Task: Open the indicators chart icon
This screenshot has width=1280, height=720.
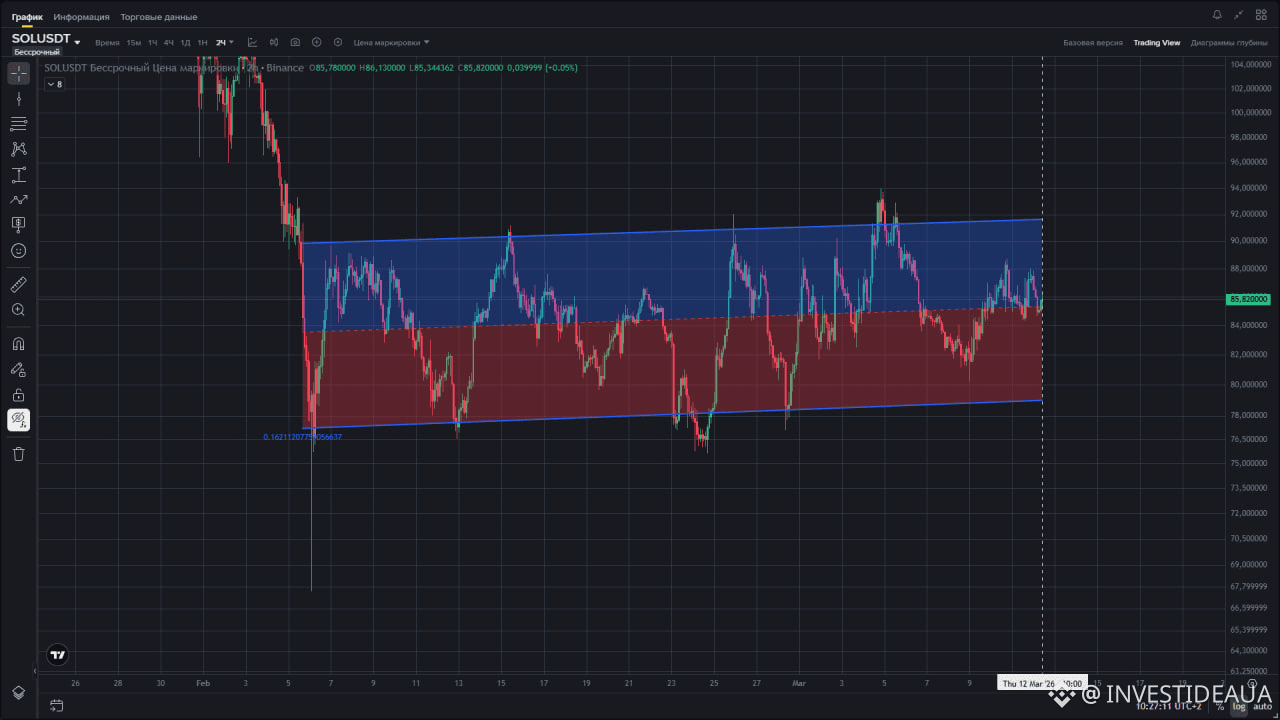Action: (x=252, y=42)
